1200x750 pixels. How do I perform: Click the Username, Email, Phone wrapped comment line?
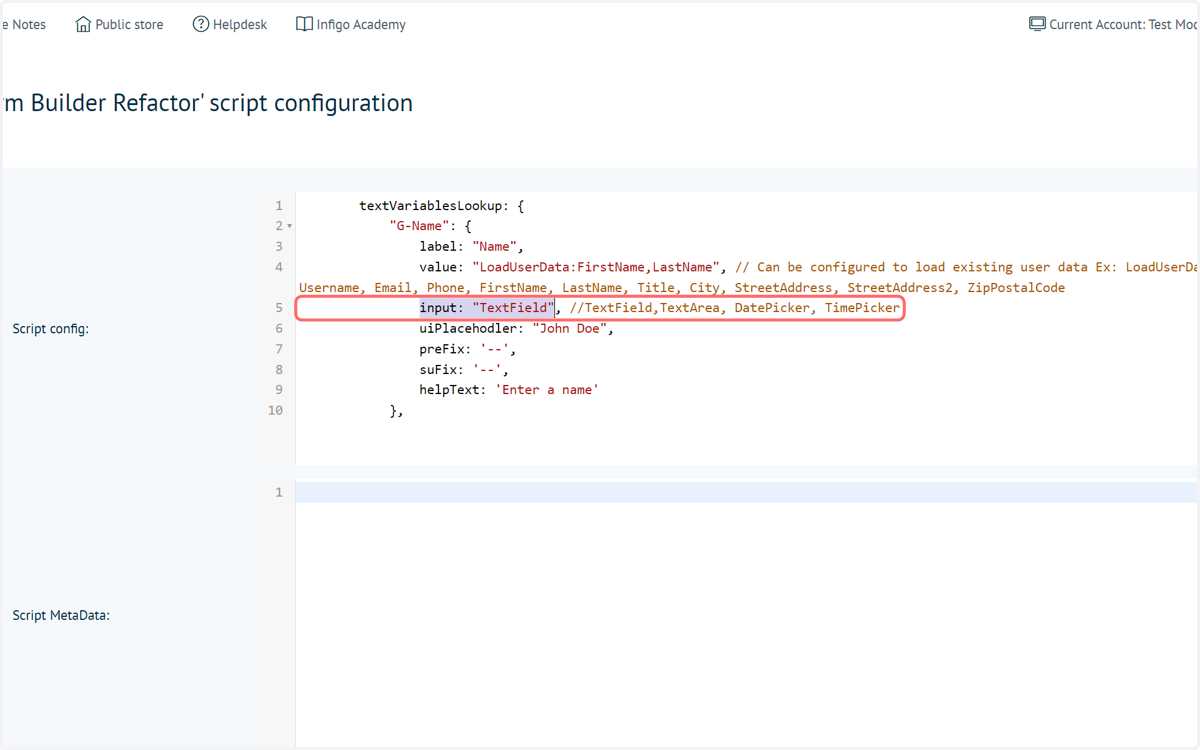[x=682, y=287]
